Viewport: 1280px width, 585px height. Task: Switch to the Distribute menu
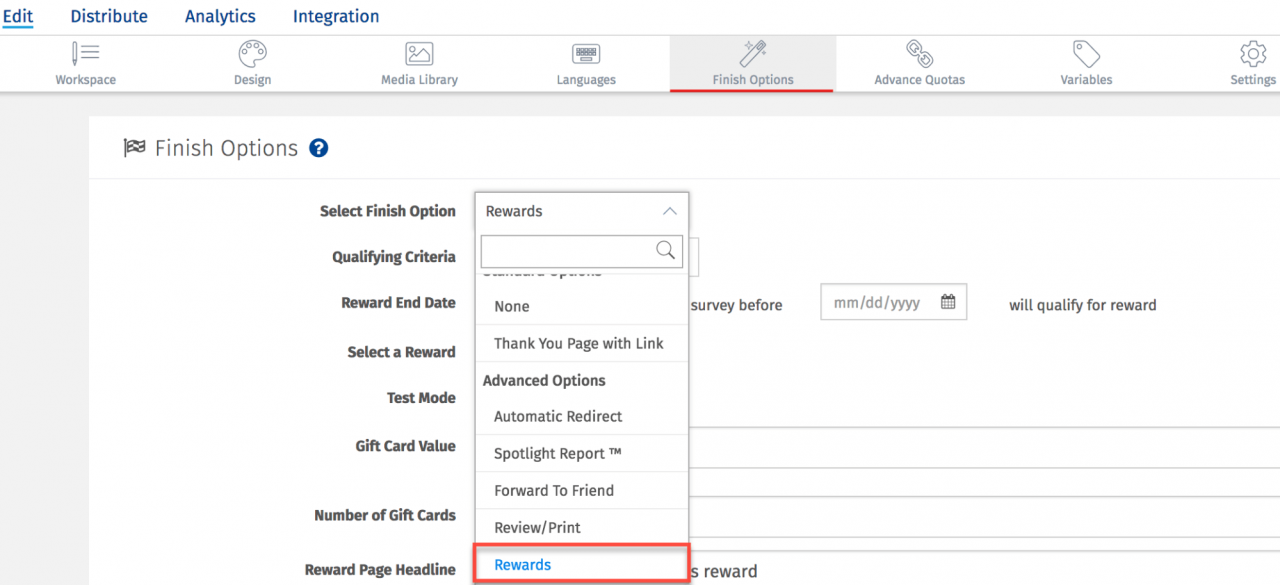[x=109, y=15]
